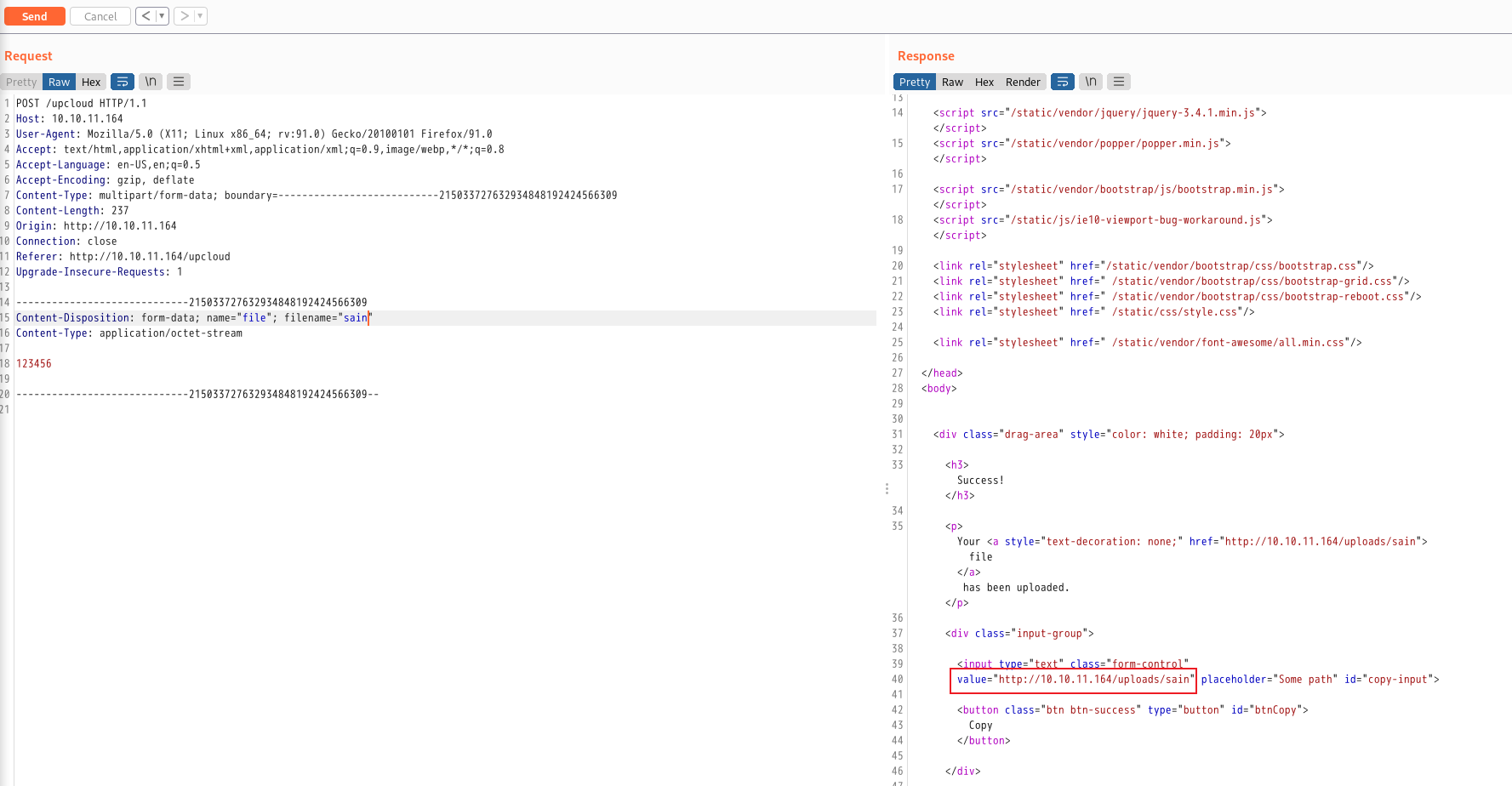The height and width of the screenshot is (786, 1512).
Task: Open the back history dropdown arrow
Action: [x=162, y=16]
